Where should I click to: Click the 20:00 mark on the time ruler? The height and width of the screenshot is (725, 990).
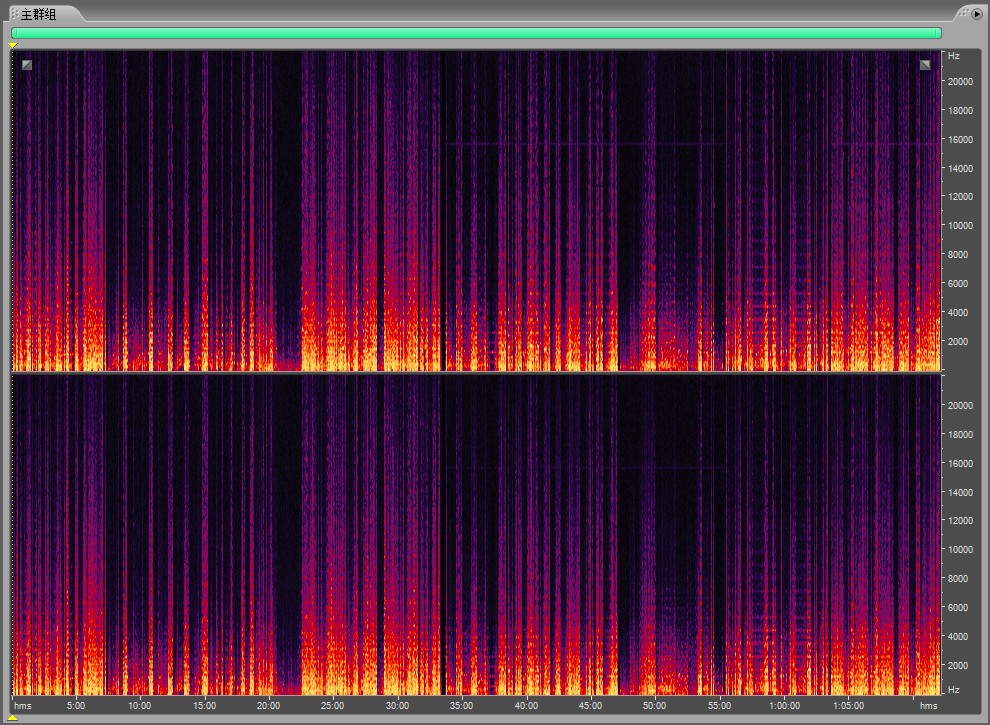tap(268, 705)
